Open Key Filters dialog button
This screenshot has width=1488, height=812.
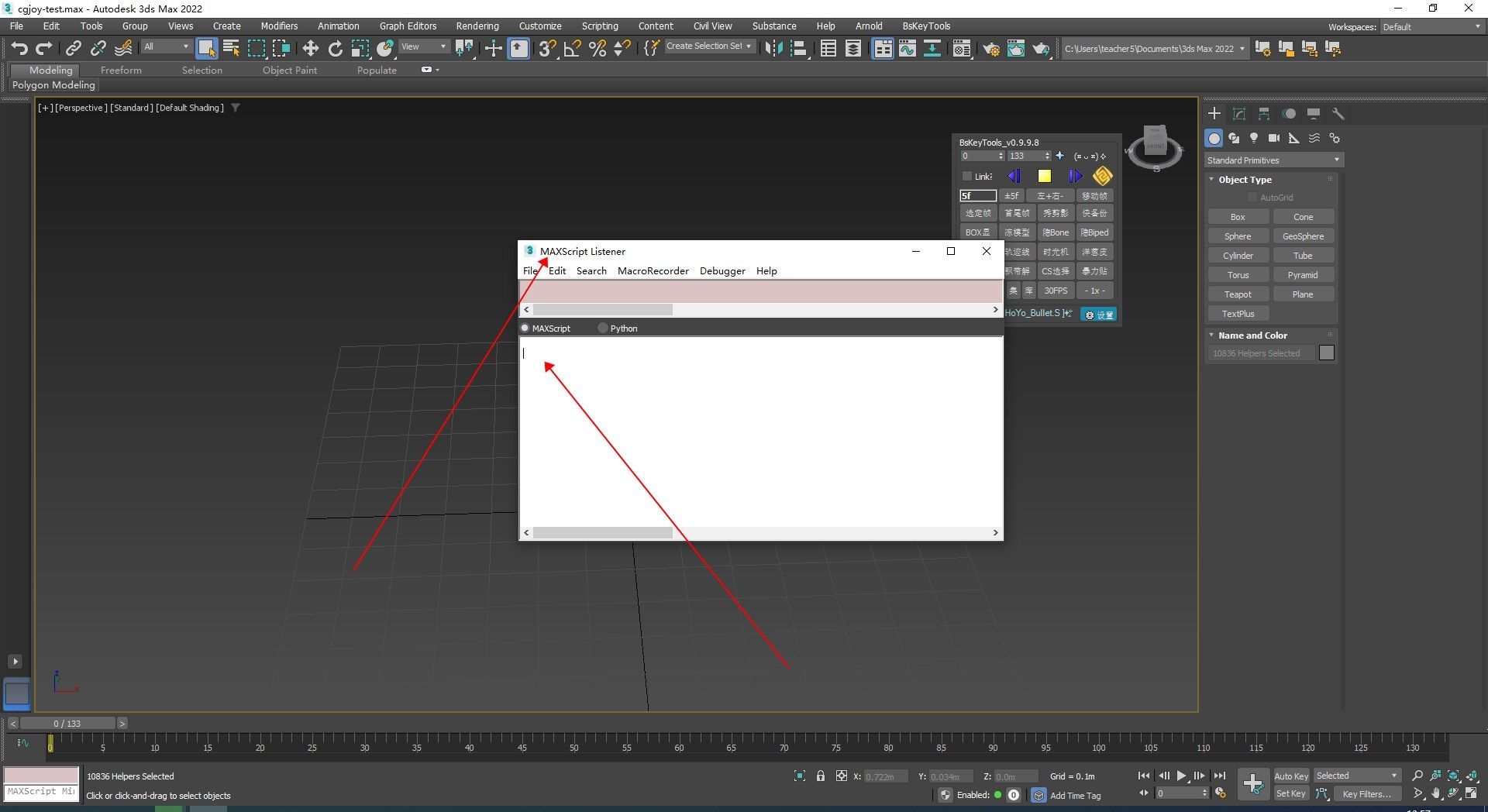click(x=1366, y=794)
